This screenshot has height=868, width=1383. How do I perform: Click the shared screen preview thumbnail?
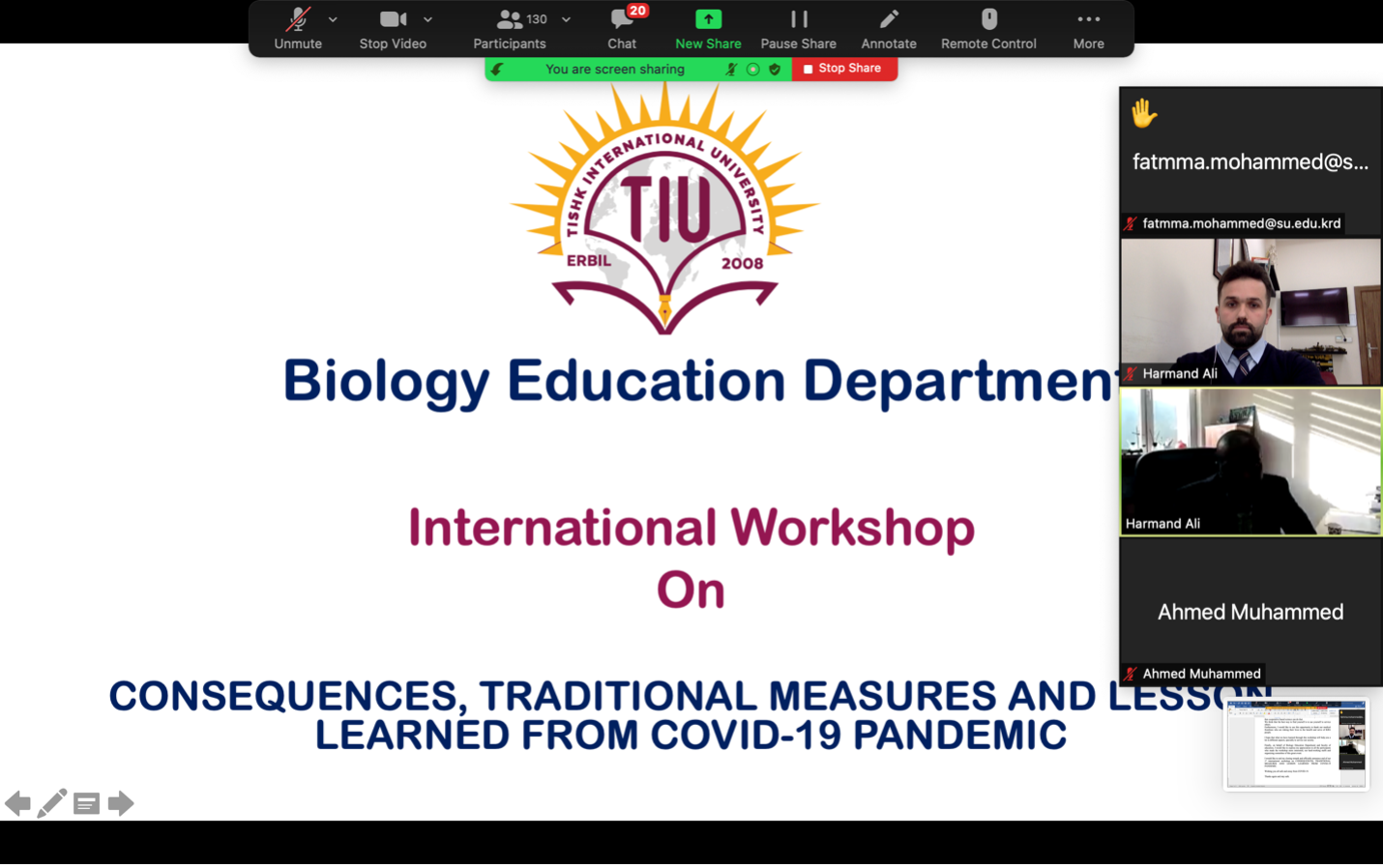[x=1296, y=744]
